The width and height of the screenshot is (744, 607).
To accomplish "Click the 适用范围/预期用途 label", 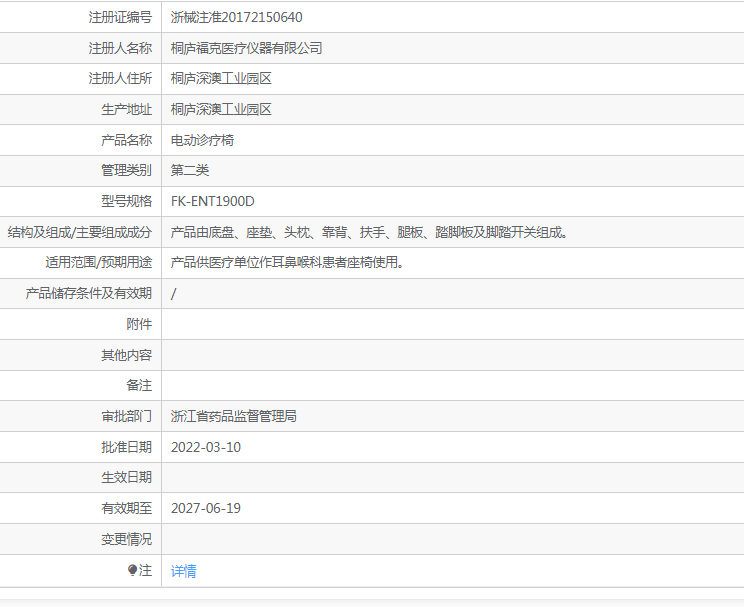I will pos(99,262).
